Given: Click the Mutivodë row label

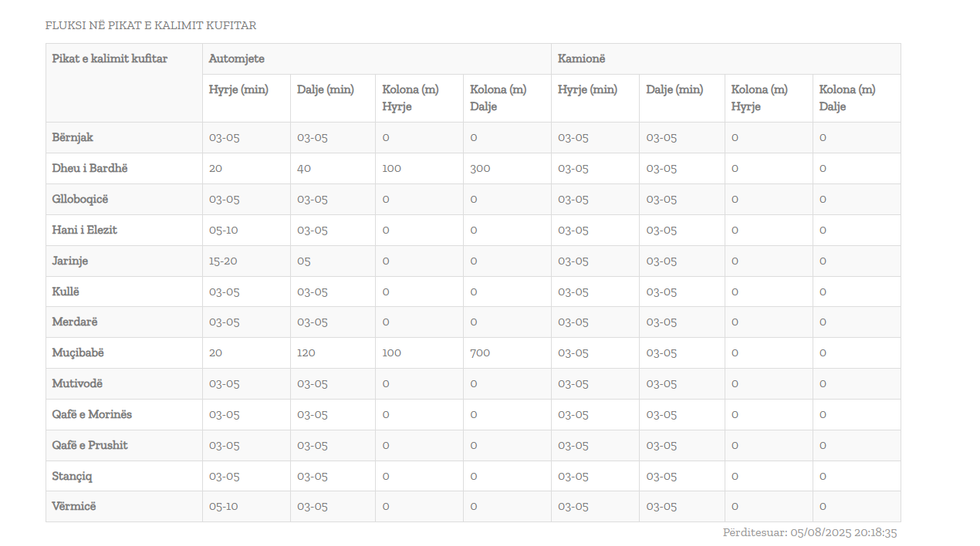Looking at the screenshot, I should tap(78, 384).
